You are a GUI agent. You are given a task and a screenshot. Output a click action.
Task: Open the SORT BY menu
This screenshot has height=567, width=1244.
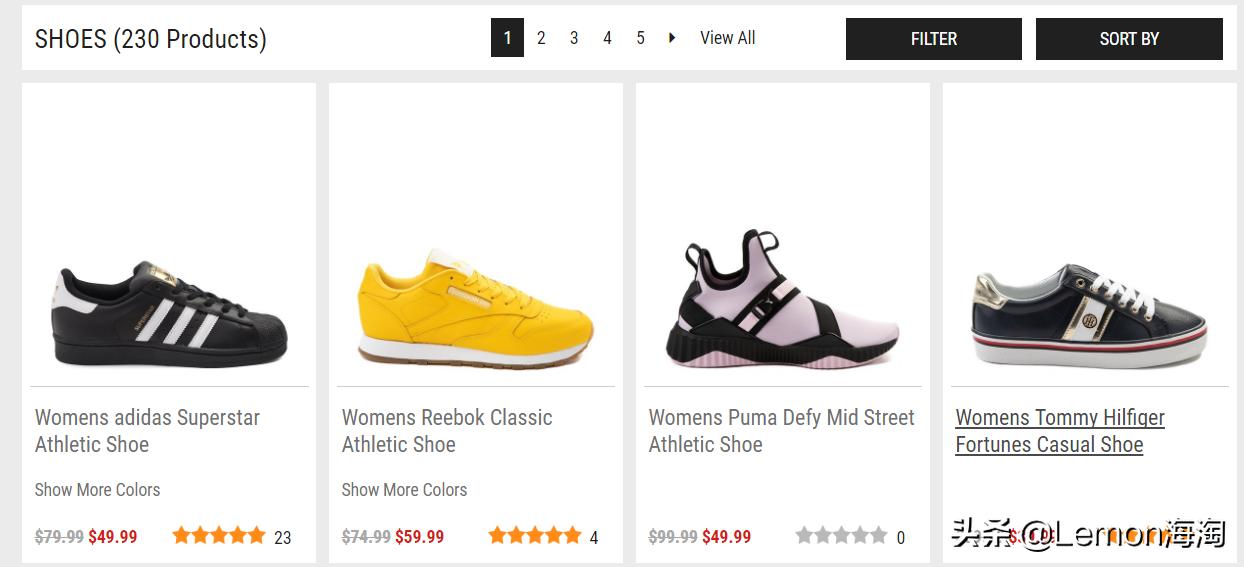point(1128,39)
